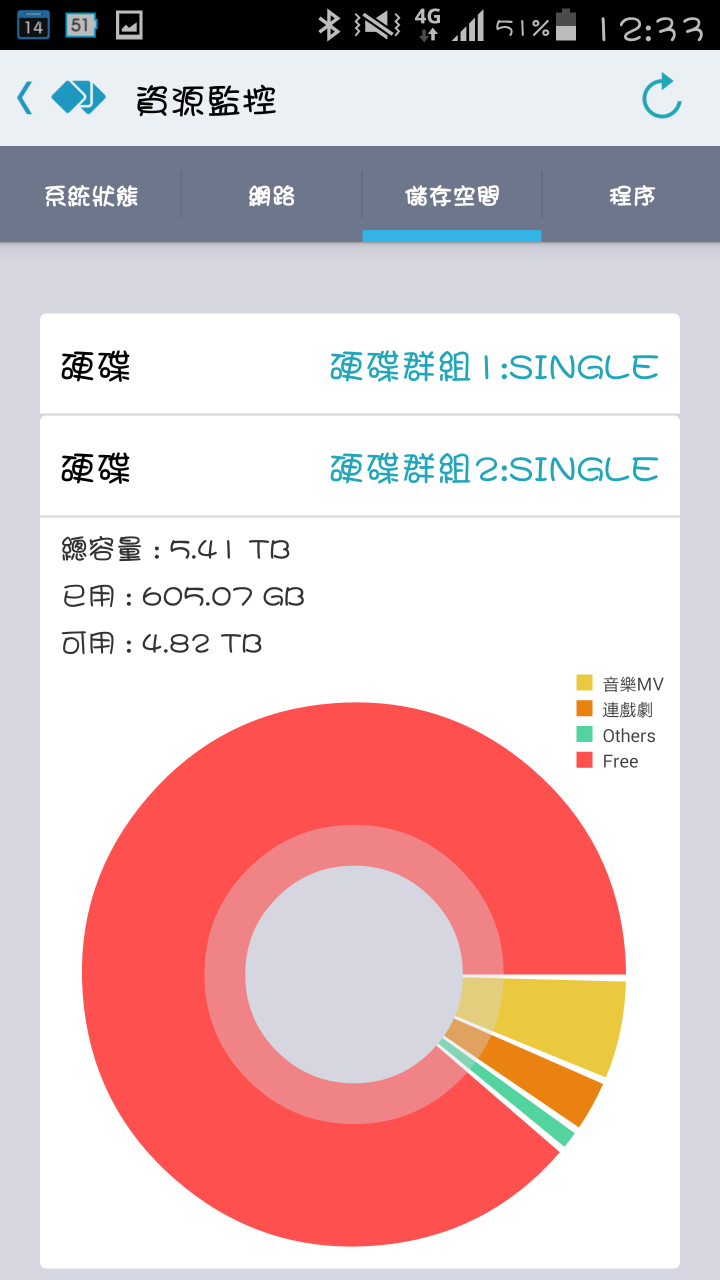Image resolution: width=720 pixels, height=1280 pixels.
Task: Collapse the 硬碟群組2:SINGLE row
Action: pyautogui.click(x=360, y=467)
